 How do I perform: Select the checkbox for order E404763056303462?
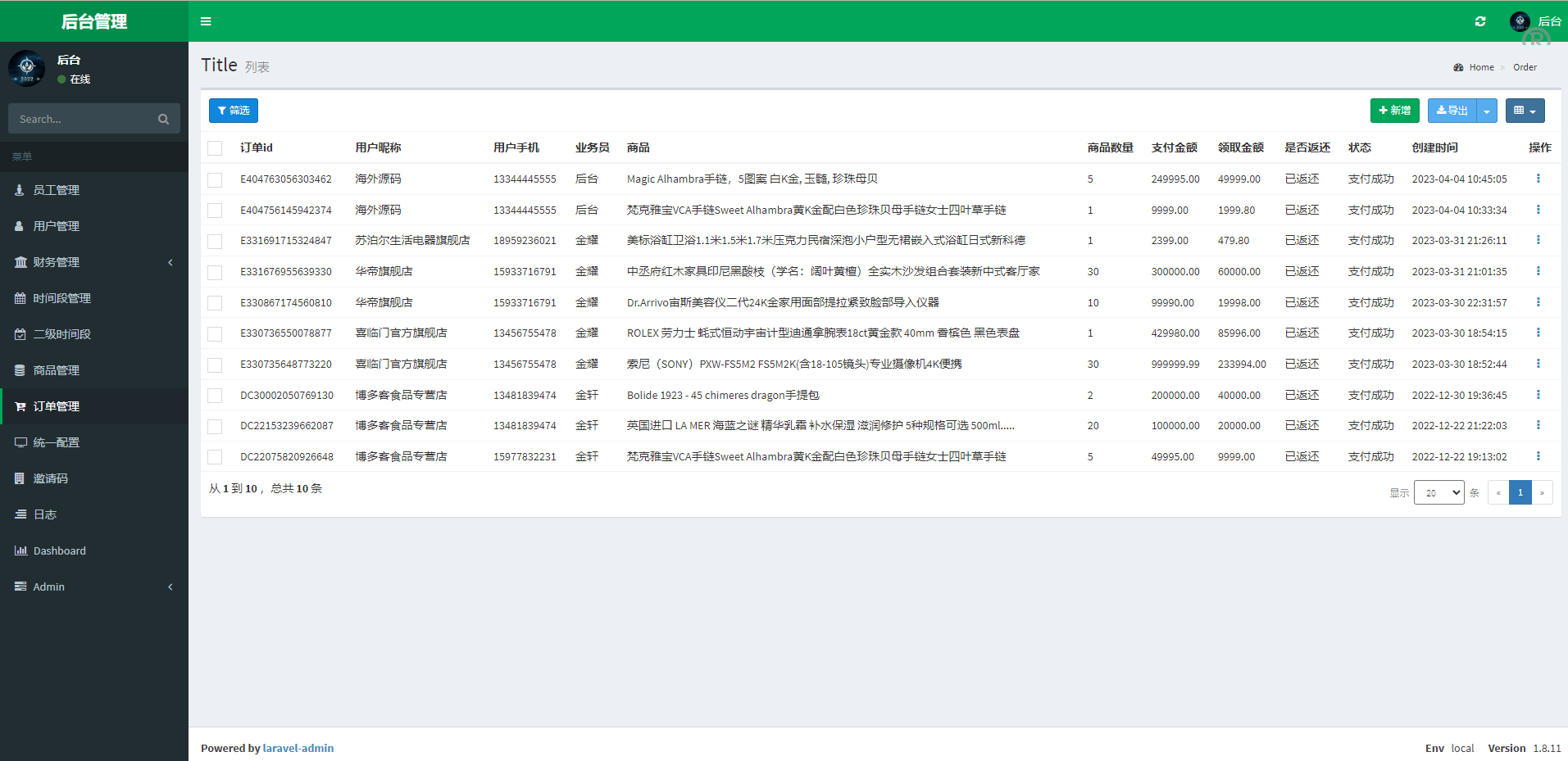point(215,179)
